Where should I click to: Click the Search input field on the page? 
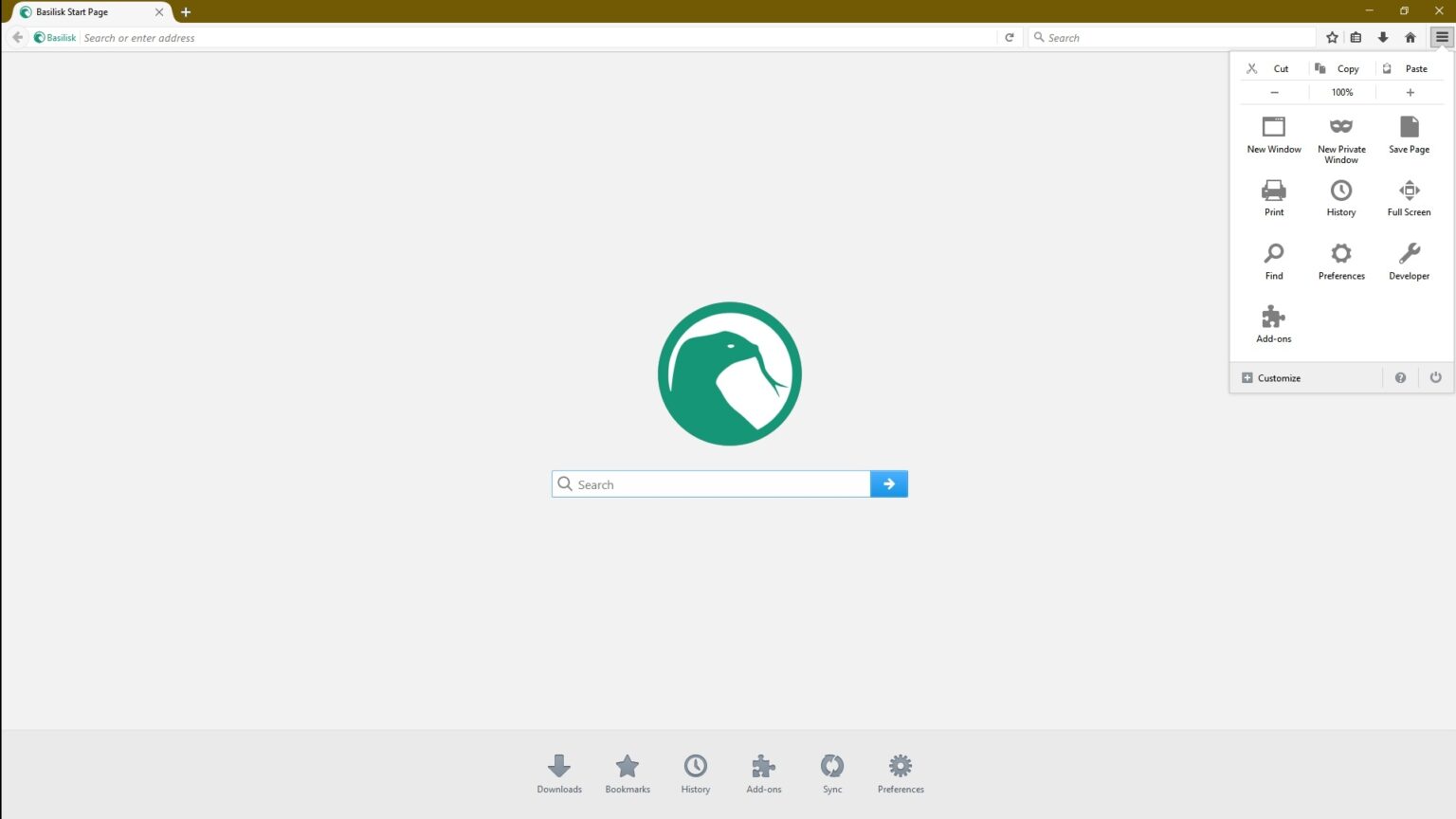pos(711,483)
